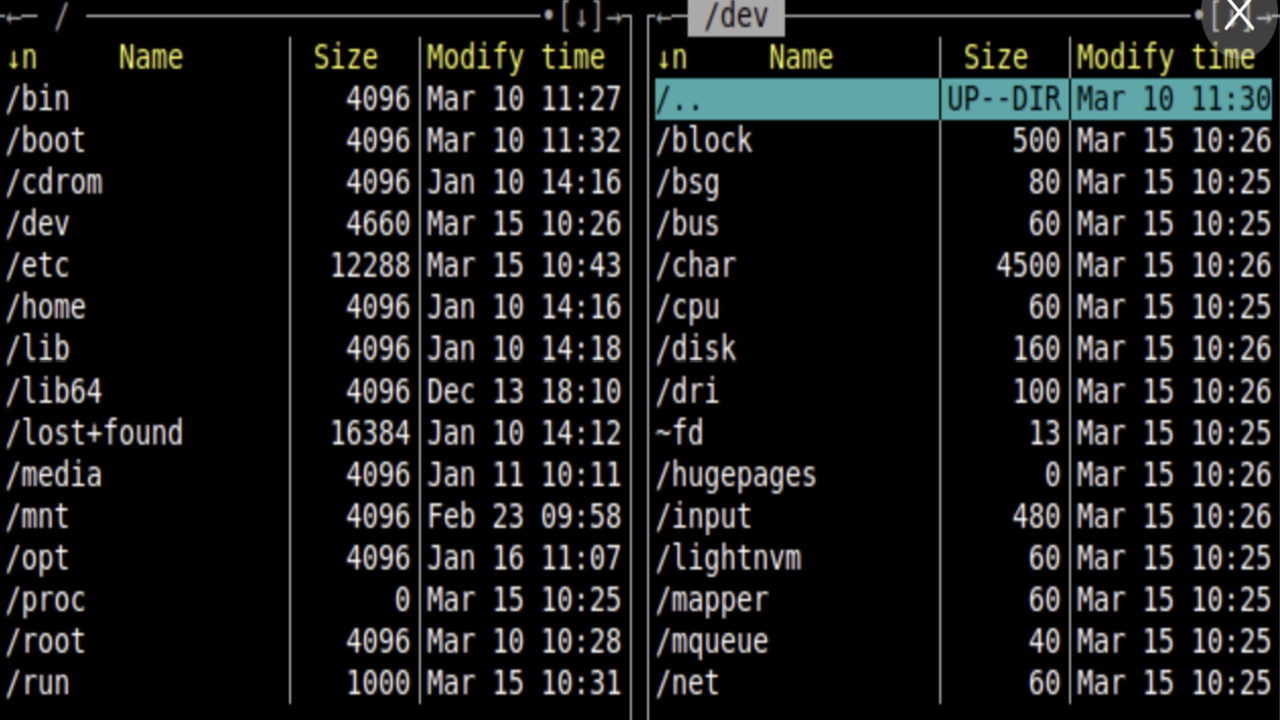Viewport: 1280px width, 720px height.
Task: Select the ~fd symlink entry
Action: click(x=680, y=433)
